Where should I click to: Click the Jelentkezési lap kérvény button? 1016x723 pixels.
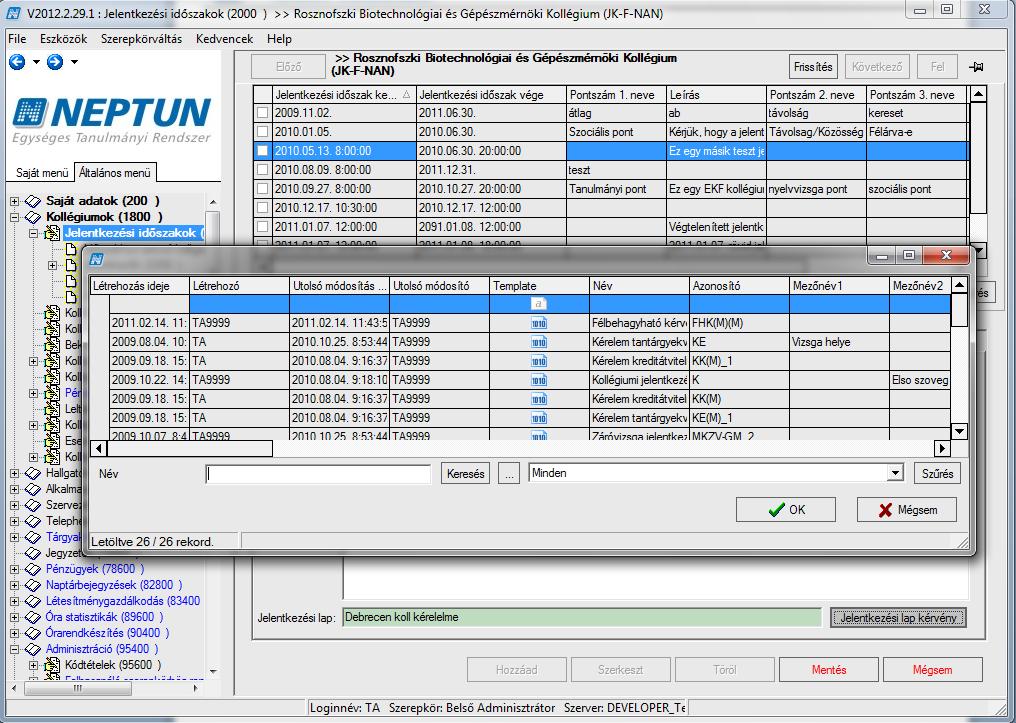(x=898, y=618)
